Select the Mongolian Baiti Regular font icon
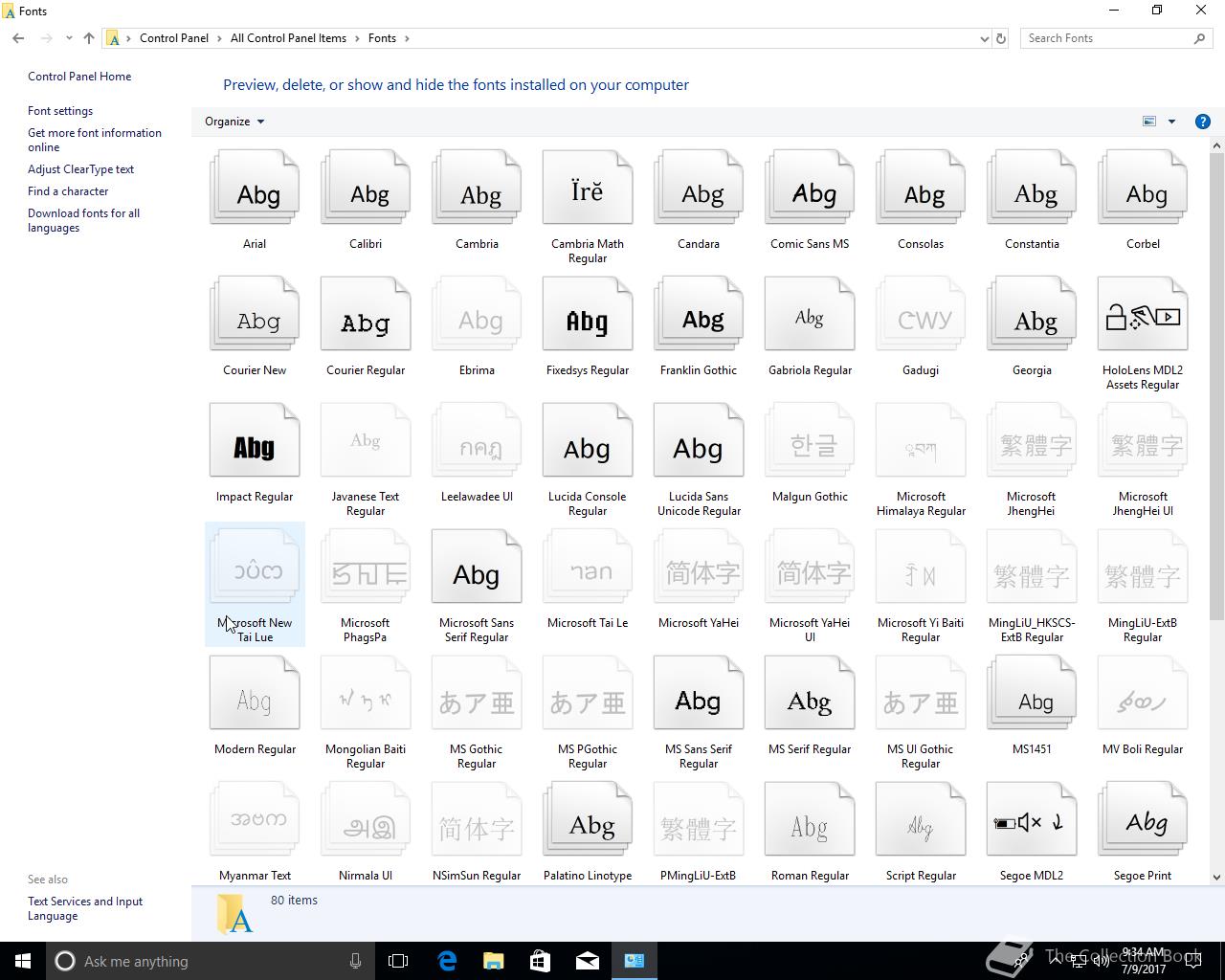The width and height of the screenshot is (1225, 980). coord(366,693)
